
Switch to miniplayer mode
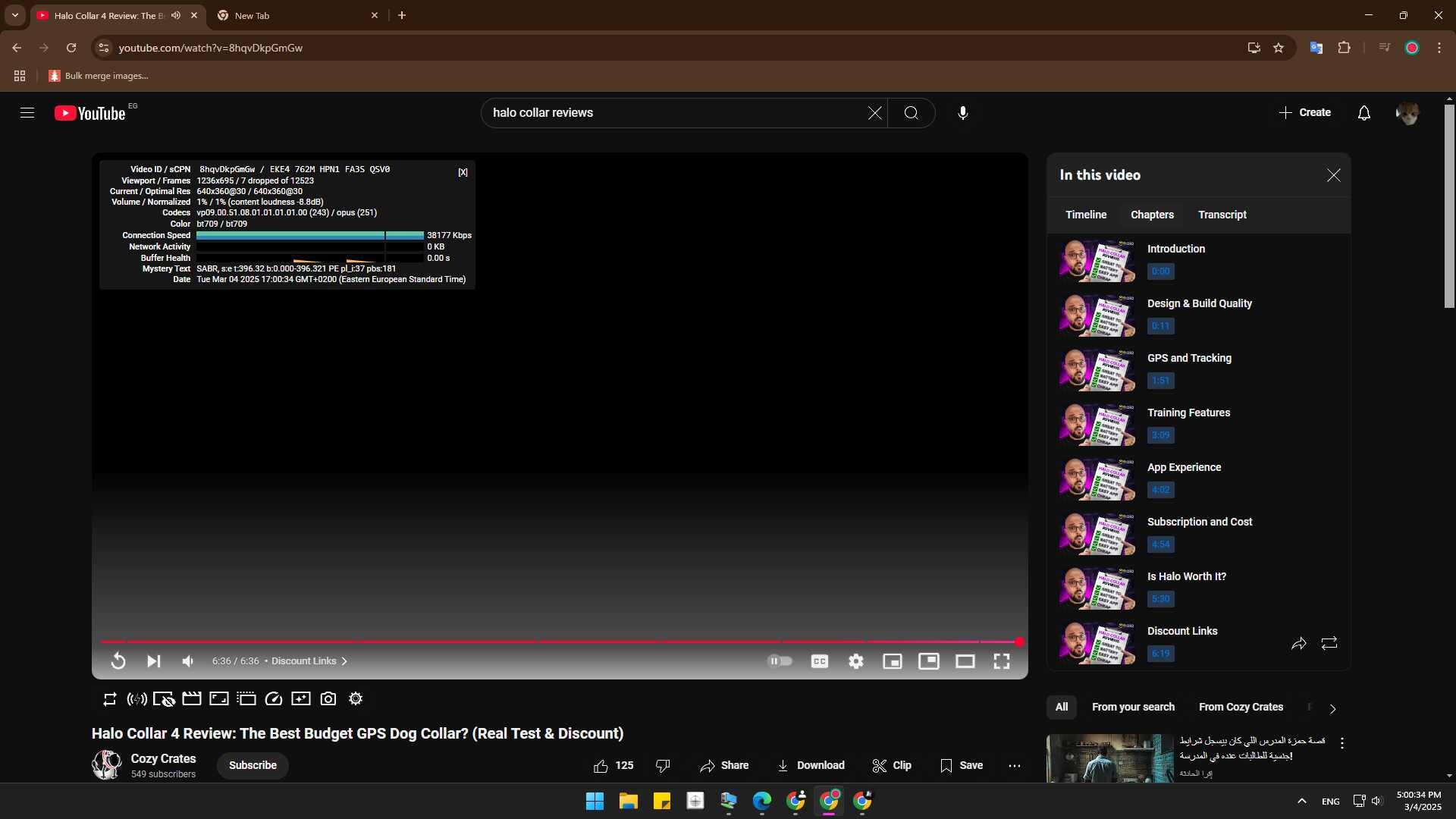point(893,661)
